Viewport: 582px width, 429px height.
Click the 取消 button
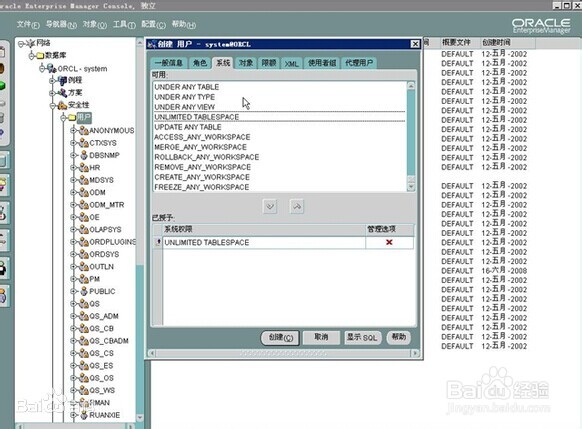tap(321, 337)
